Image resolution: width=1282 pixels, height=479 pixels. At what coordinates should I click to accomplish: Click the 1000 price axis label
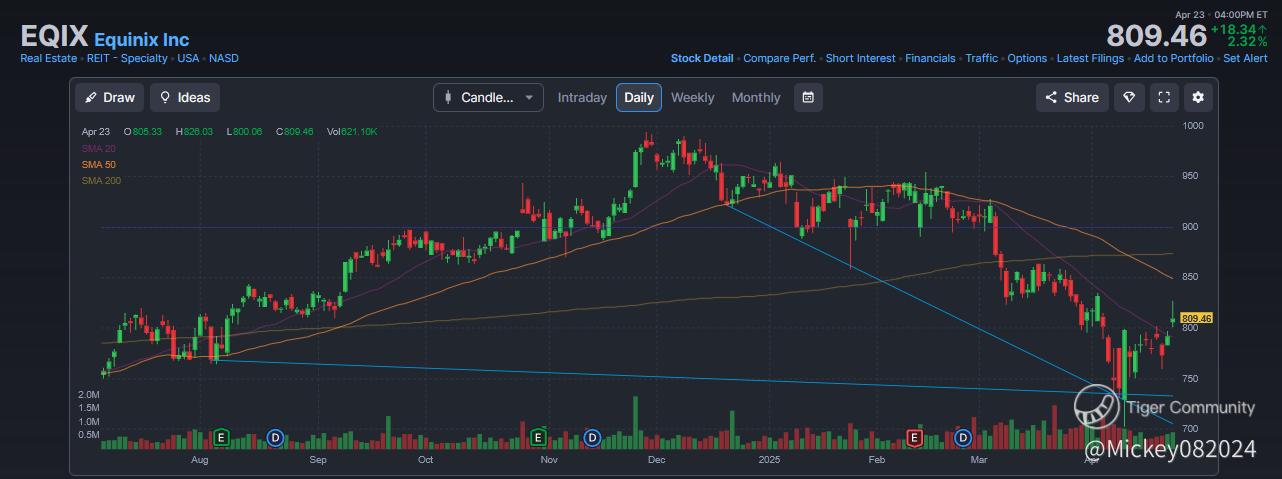[1192, 126]
